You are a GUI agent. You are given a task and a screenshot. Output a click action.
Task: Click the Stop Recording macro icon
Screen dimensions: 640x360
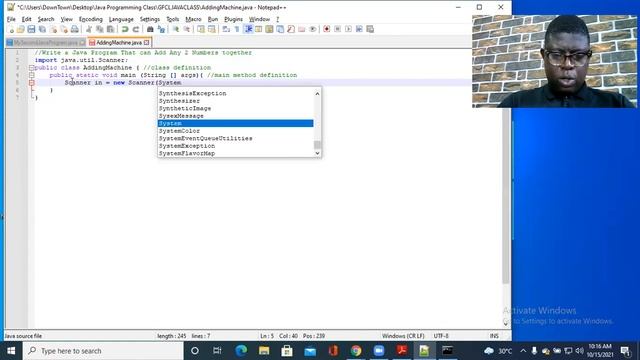pyautogui.click(x=338, y=29)
